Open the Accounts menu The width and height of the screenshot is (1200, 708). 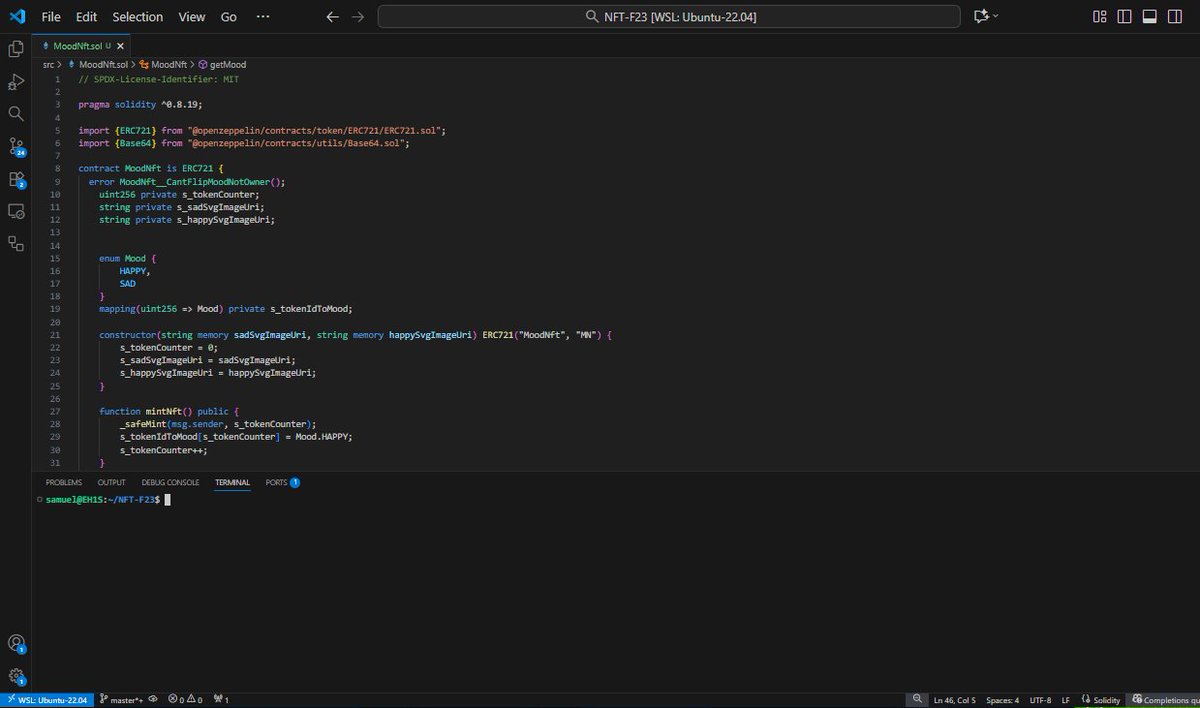pos(16,643)
